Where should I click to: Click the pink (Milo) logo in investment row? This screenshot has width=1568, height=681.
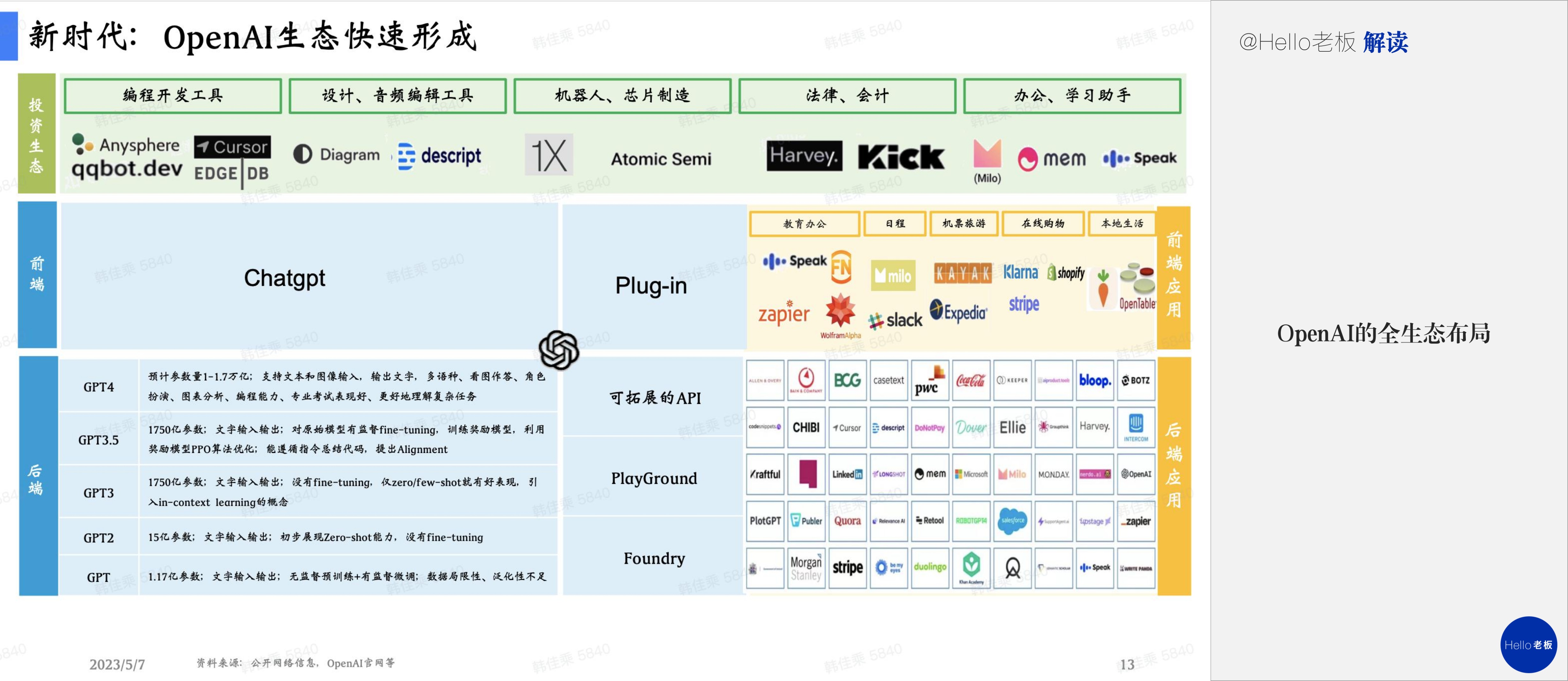[987, 161]
